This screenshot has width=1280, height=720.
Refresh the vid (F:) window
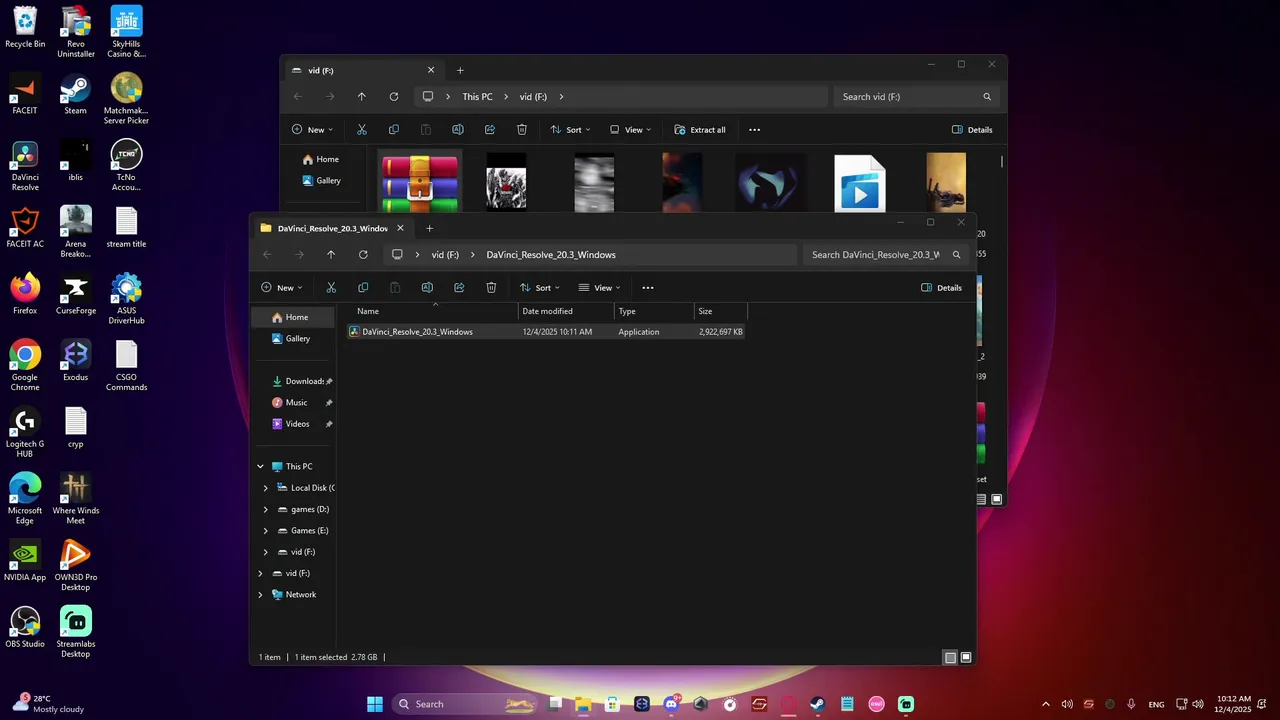pos(394,97)
